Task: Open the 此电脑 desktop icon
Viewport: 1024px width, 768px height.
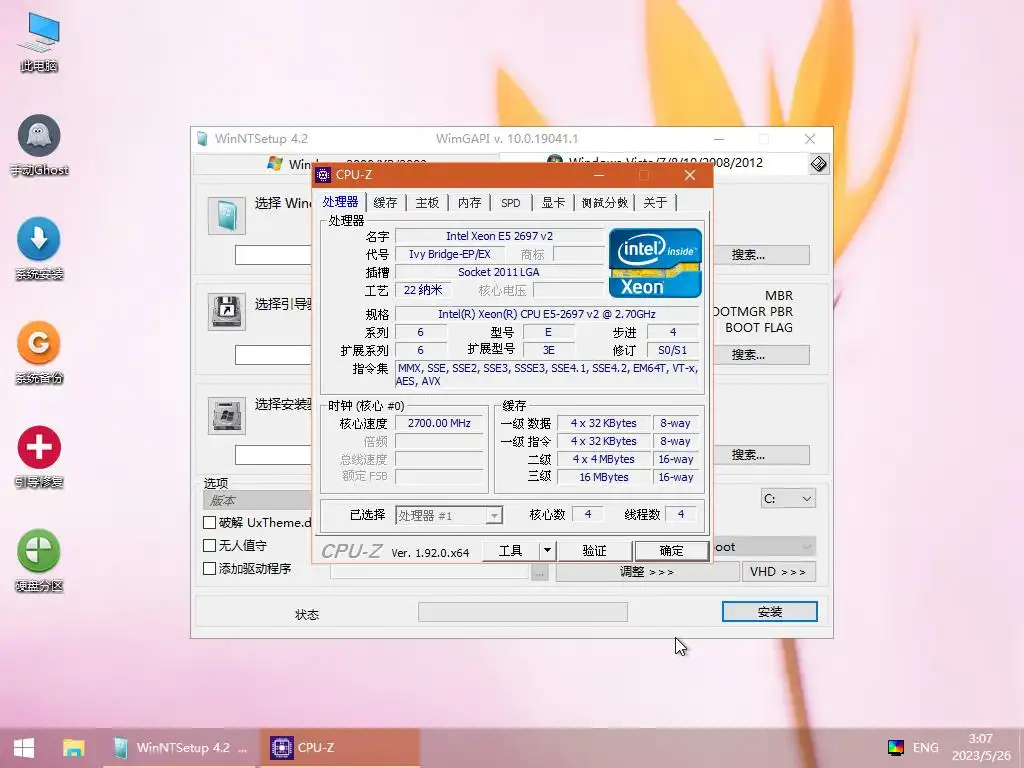Action: click(x=39, y=42)
